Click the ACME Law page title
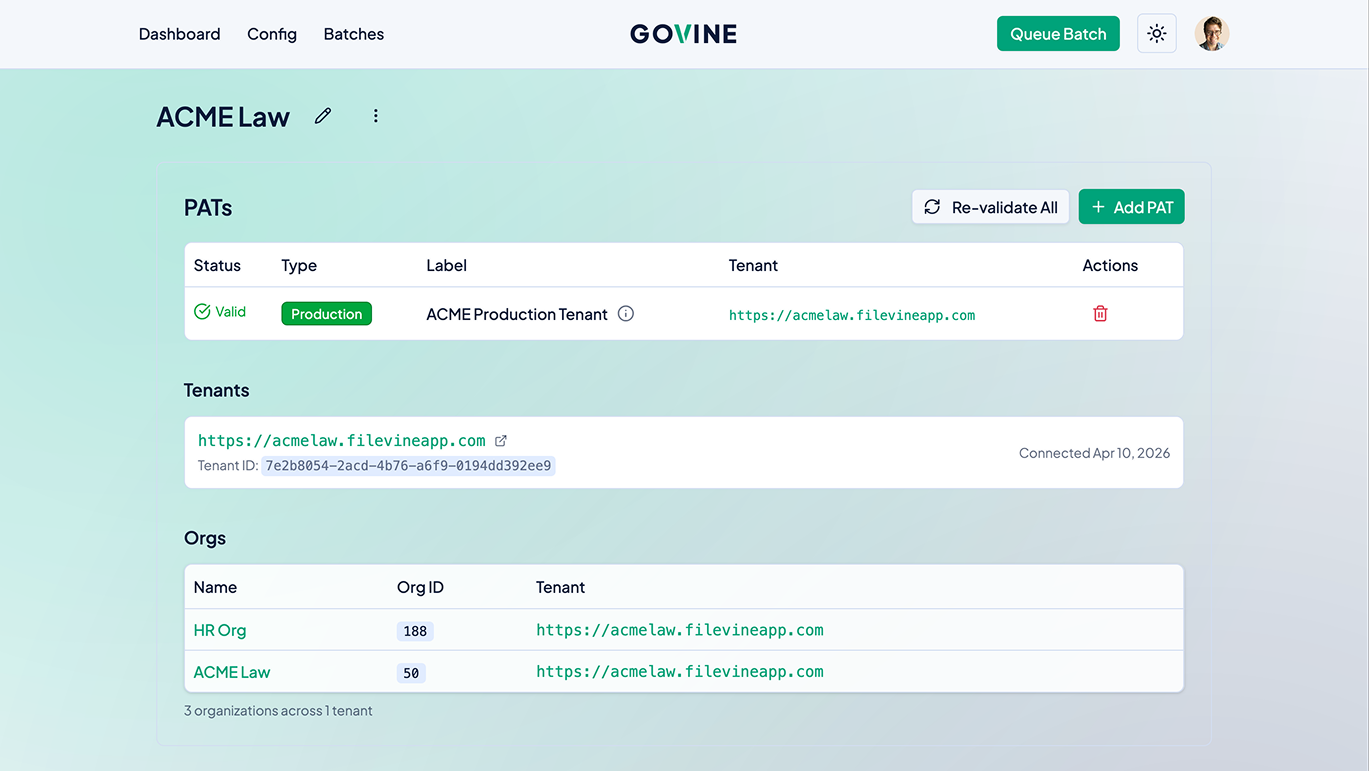Screen dimensions: 1371x771 coord(223,117)
